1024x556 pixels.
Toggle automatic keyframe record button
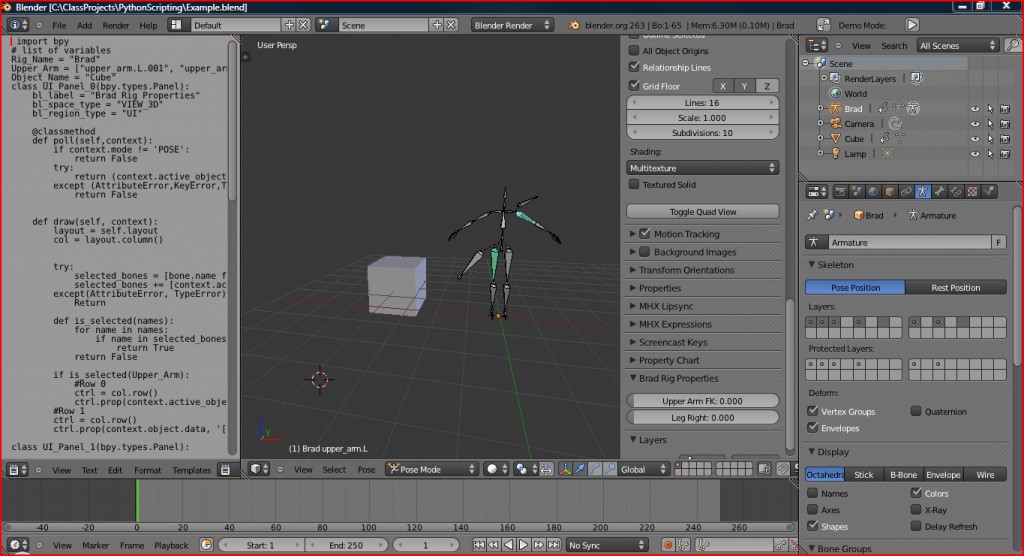tap(667, 545)
